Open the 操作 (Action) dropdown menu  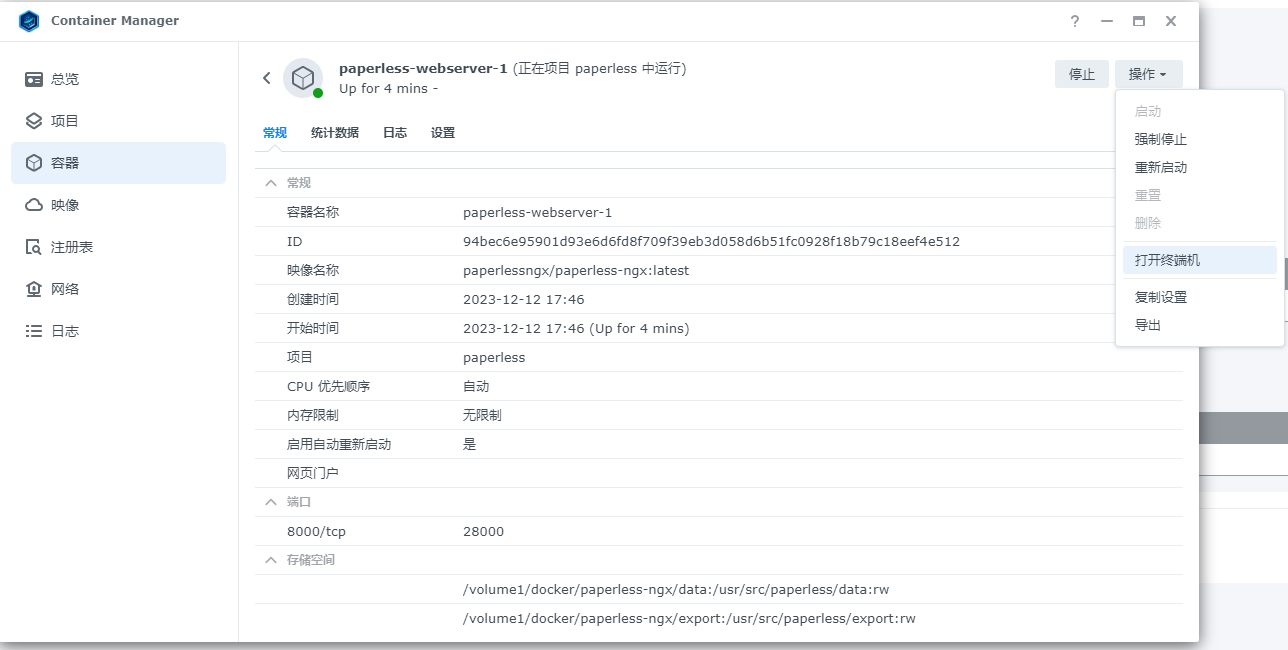pyautogui.click(x=1148, y=74)
